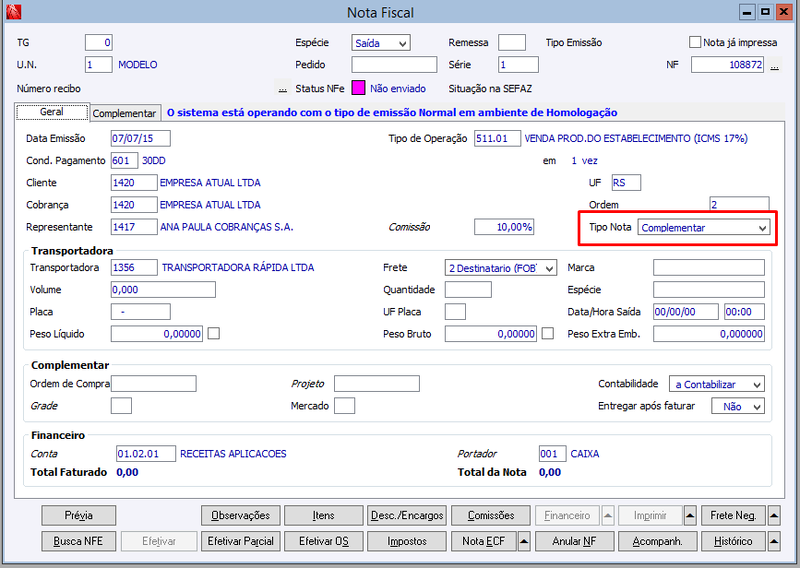Click the Busca NFE button
The width and height of the screenshot is (800, 568).
(x=79, y=541)
